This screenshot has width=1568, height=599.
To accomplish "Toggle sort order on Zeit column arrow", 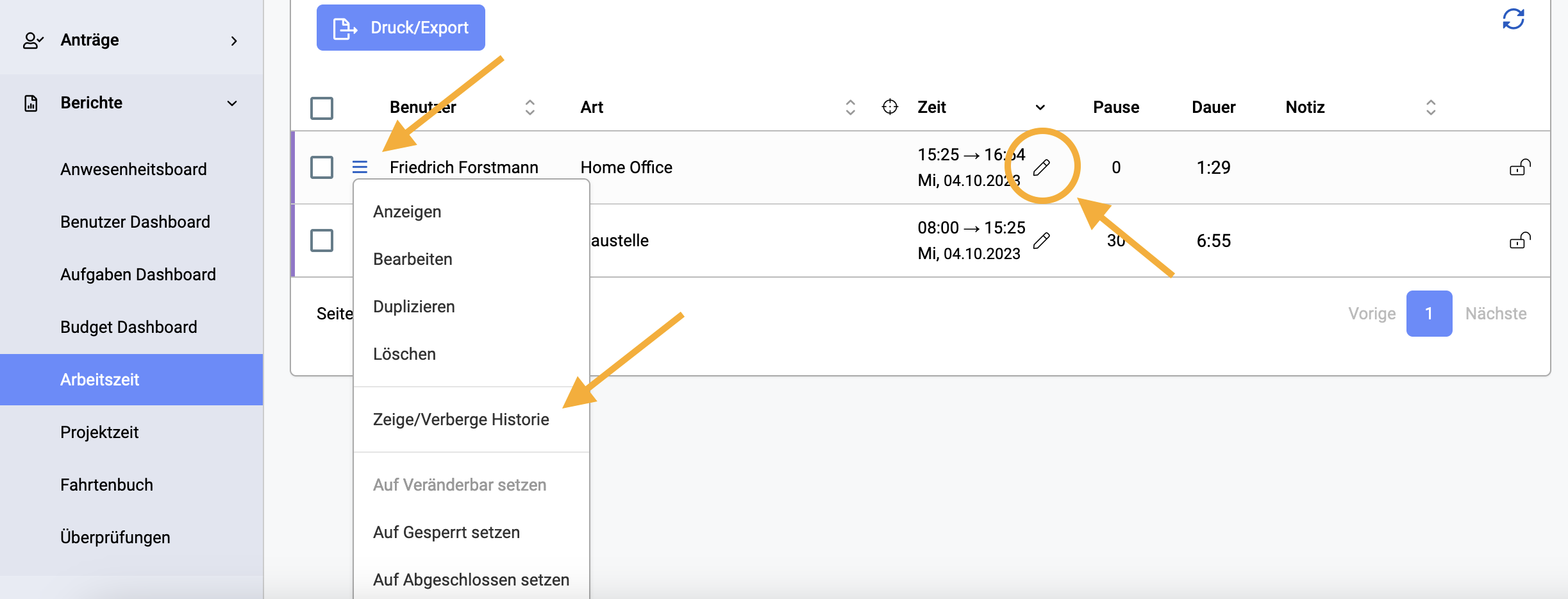I will click(x=1040, y=107).
